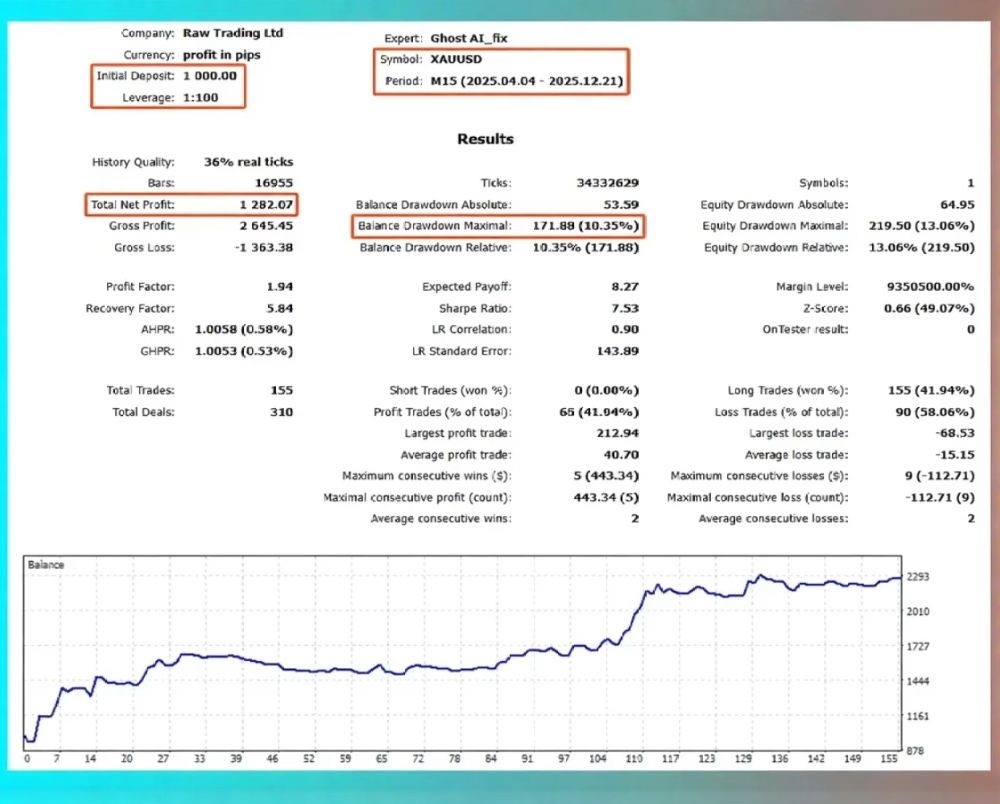Click the Initial Deposit value 1 000.00
Screen dimensions: 1000x804
(209, 76)
